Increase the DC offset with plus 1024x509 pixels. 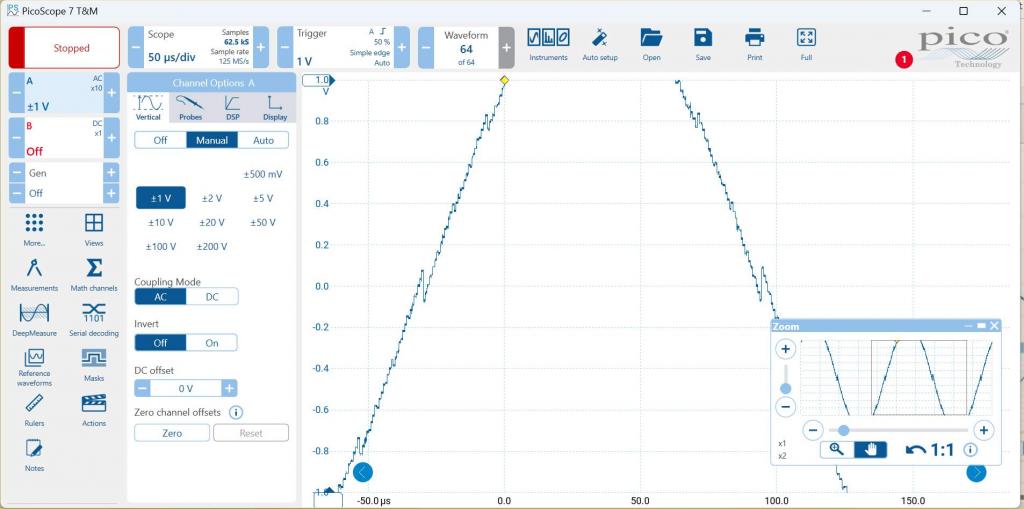click(x=230, y=388)
